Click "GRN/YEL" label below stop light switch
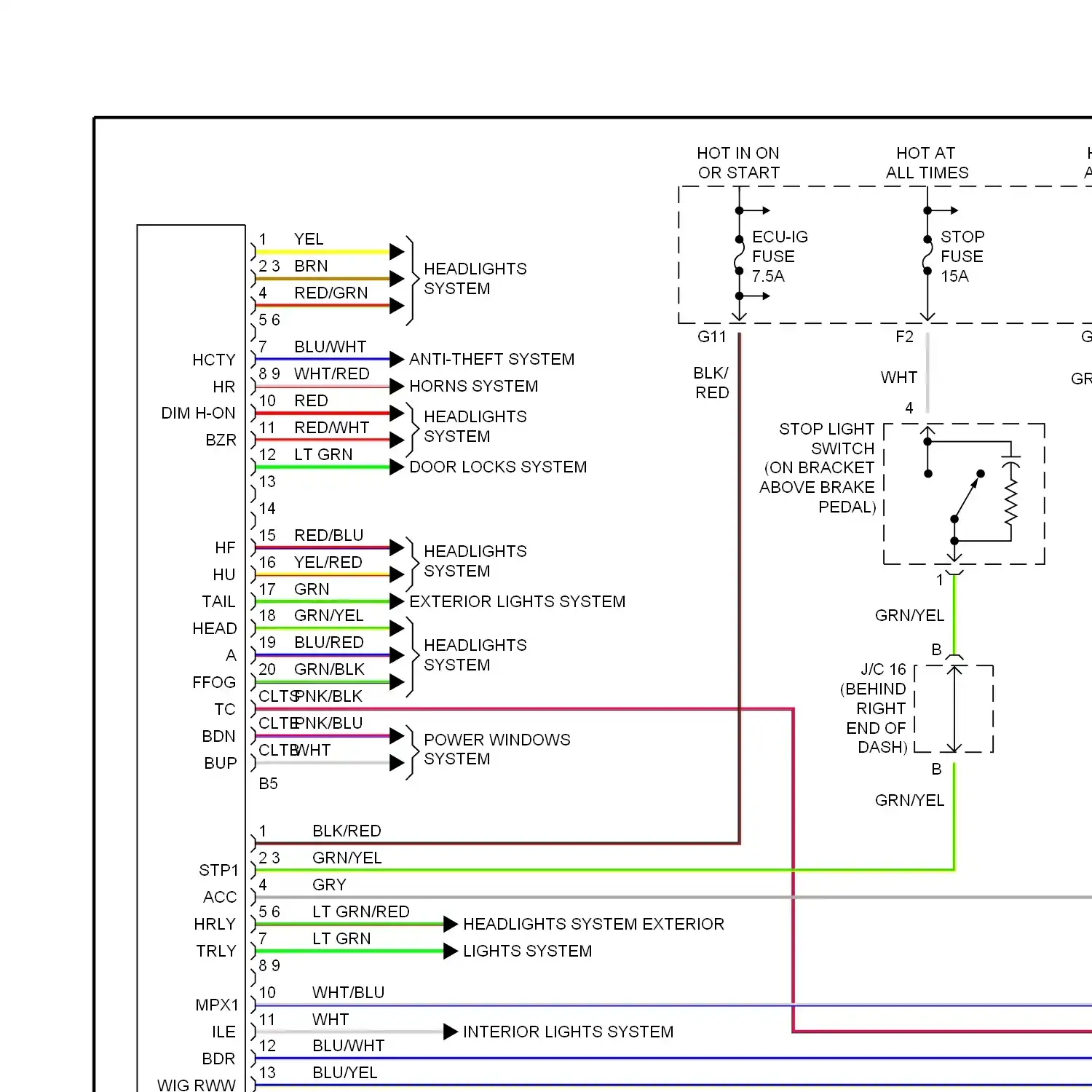The height and width of the screenshot is (1092, 1092). [x=909, y=616]
